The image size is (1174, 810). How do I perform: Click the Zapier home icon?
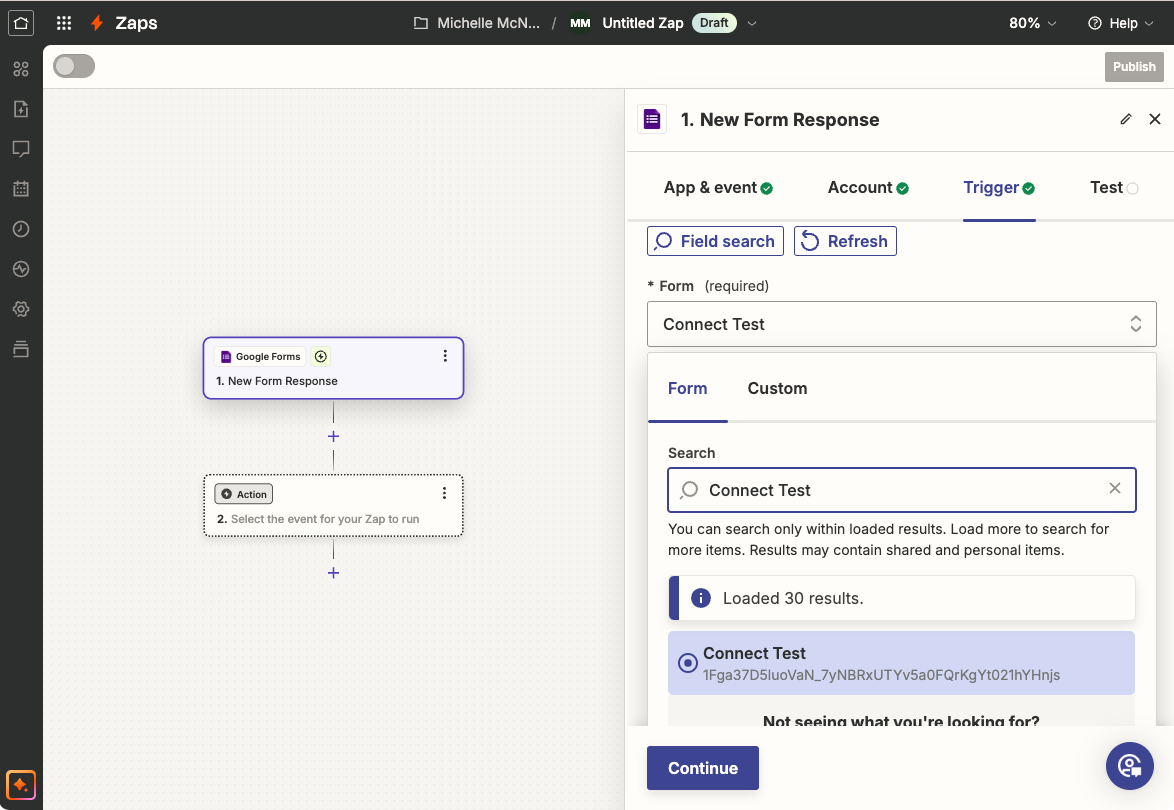[21, 23]
